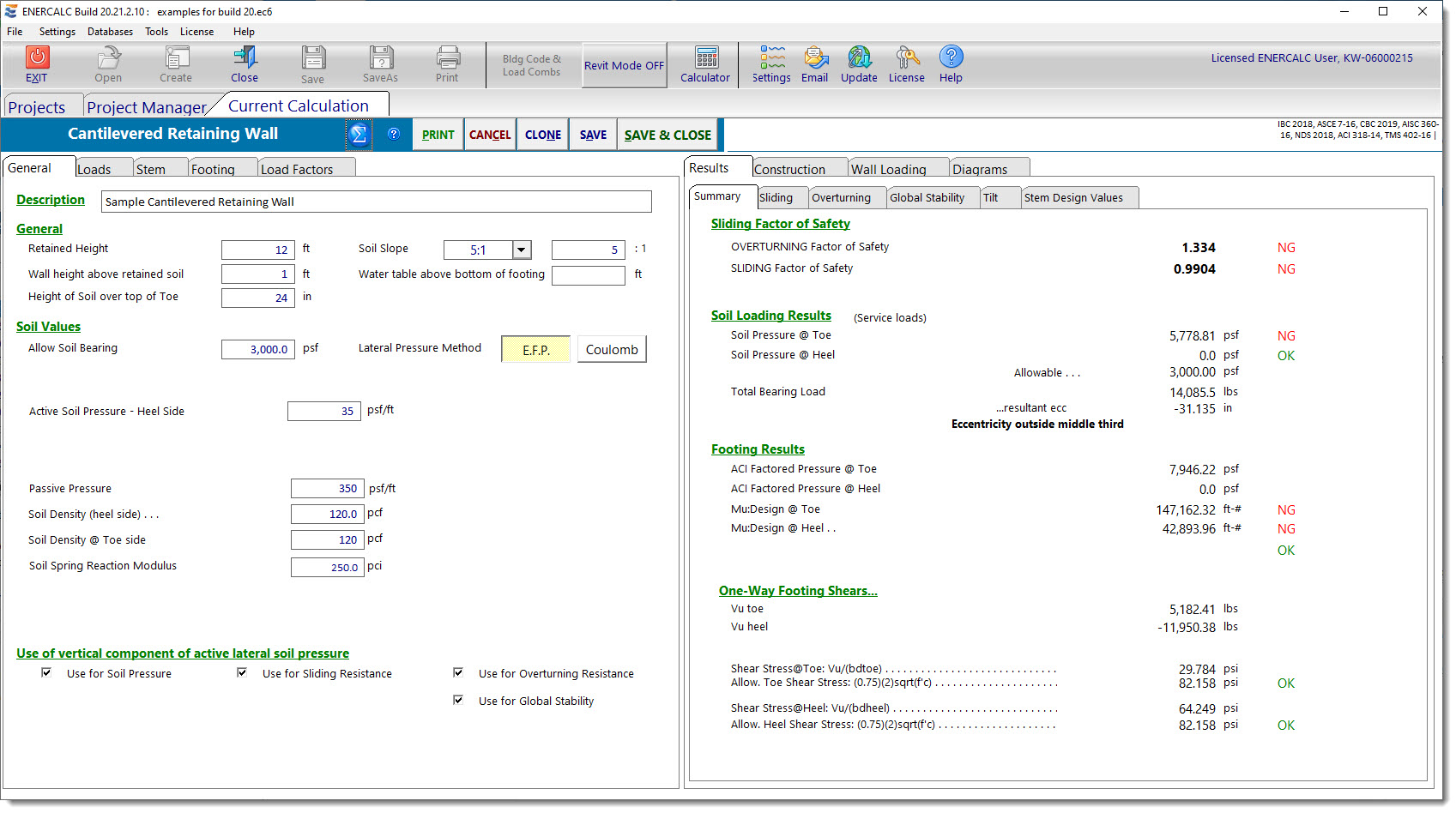
Task: Uncheck Use for Sliding Resistance
Action: coord(242,673)
